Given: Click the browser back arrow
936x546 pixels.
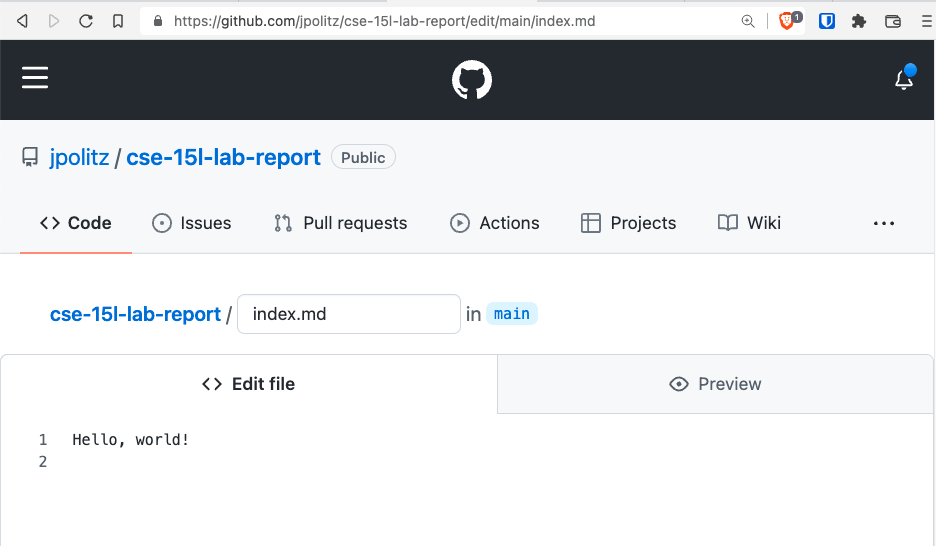Looking at the screenshot, I should tap(22, 21).
